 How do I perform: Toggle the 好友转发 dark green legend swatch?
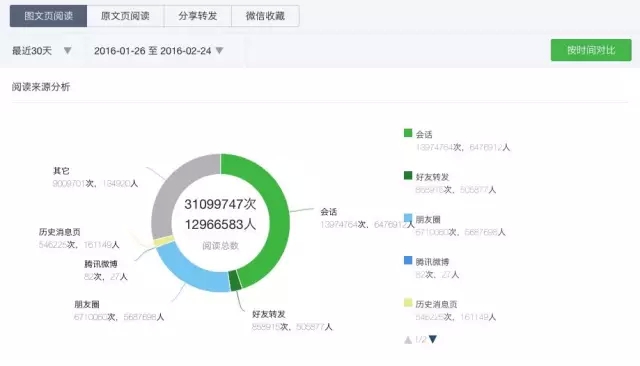click(408, 175)
